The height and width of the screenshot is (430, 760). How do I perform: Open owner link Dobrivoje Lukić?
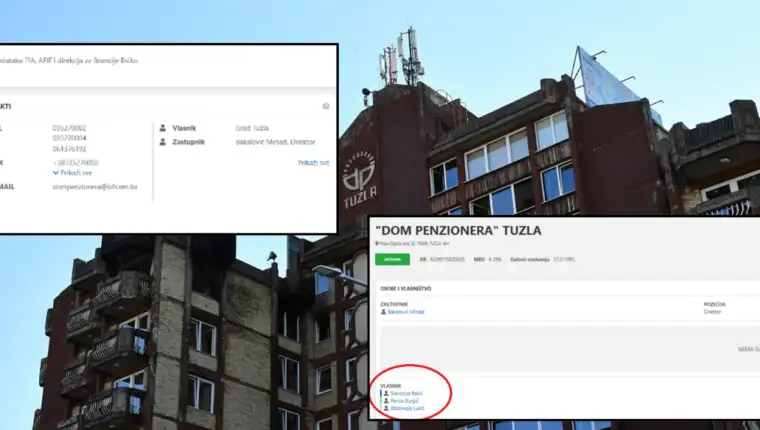407,409
